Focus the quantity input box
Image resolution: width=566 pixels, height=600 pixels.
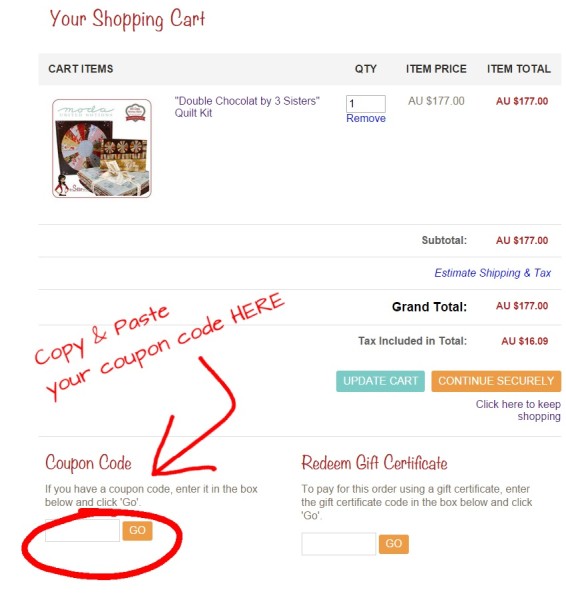(365, 104)
